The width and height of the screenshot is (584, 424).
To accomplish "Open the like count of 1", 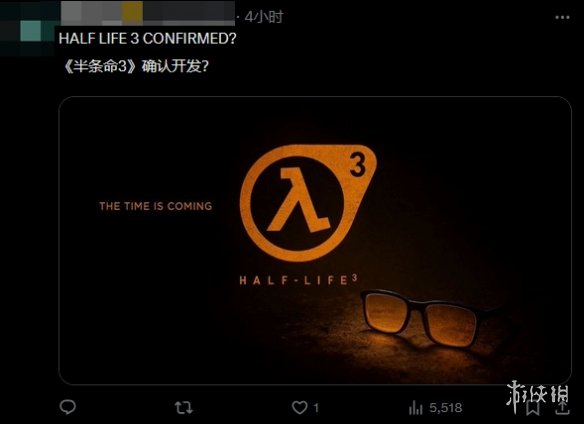I will pos(316,408).
